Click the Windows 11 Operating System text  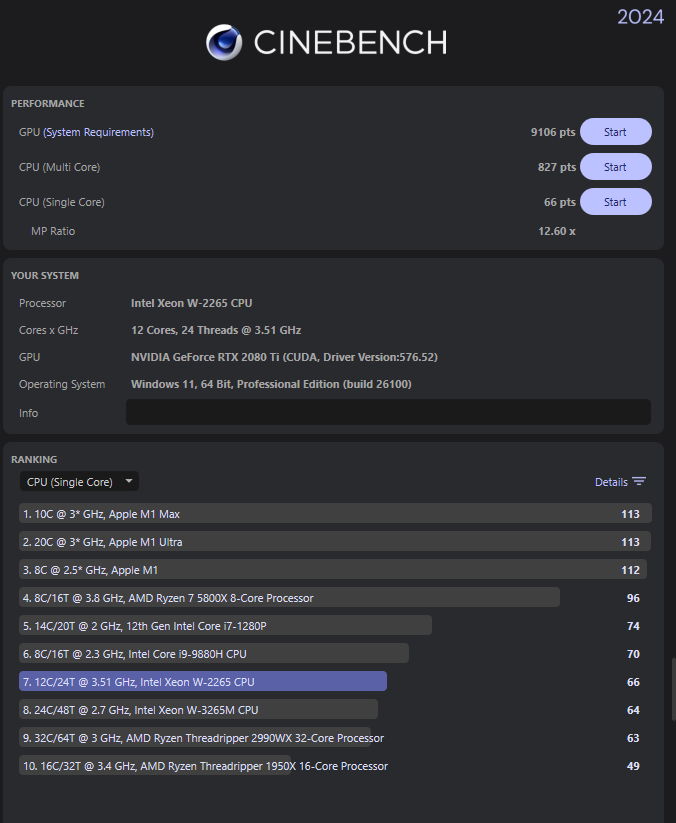[x=271, y=384]
